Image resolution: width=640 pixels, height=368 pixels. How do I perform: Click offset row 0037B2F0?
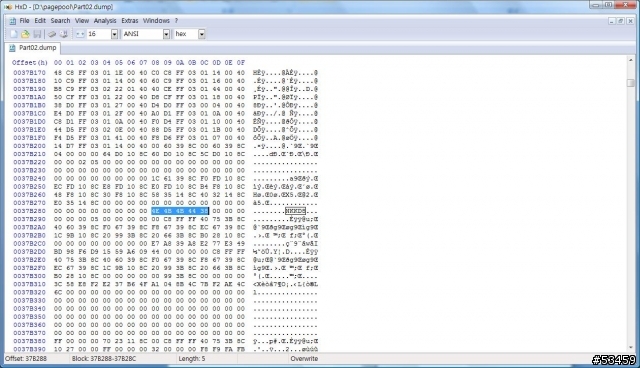[x=29, y=268]
